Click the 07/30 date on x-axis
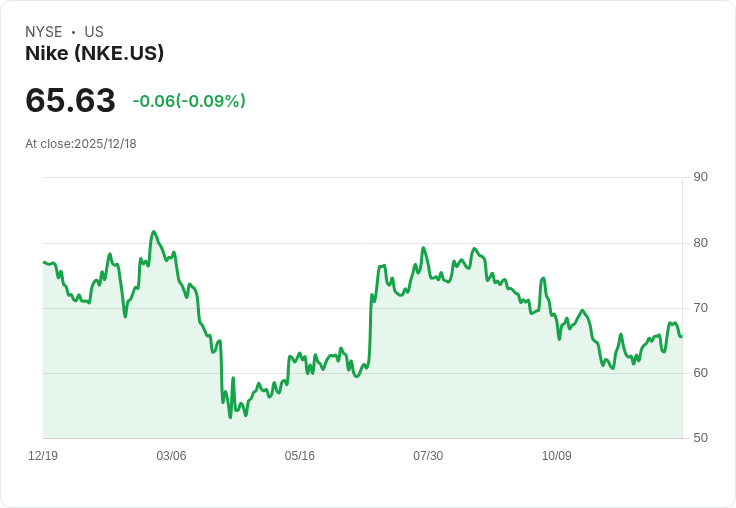This screenshot has height=508, width=736. 428,456
